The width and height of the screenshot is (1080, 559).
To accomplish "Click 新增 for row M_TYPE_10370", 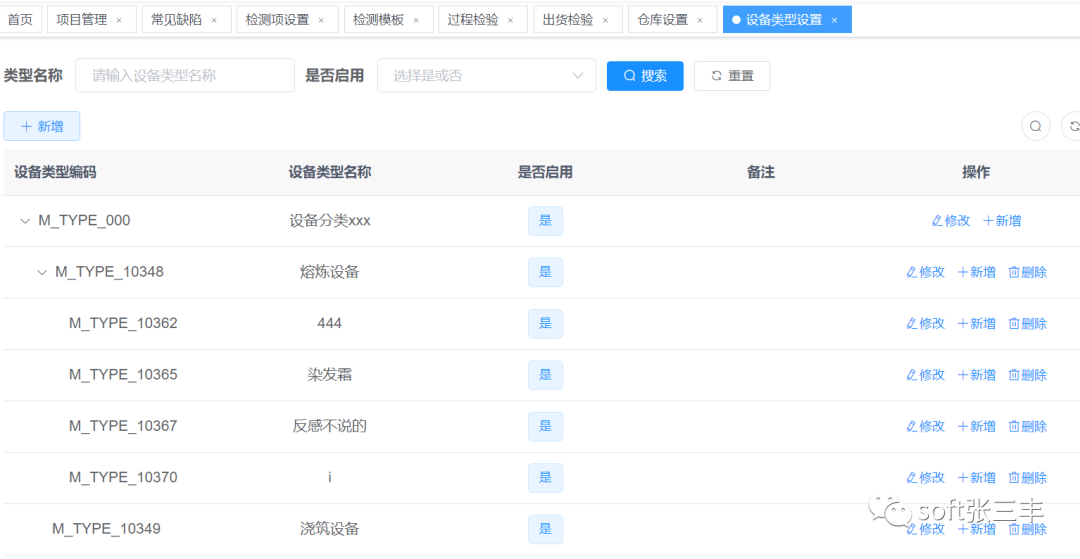I will 977,478.
